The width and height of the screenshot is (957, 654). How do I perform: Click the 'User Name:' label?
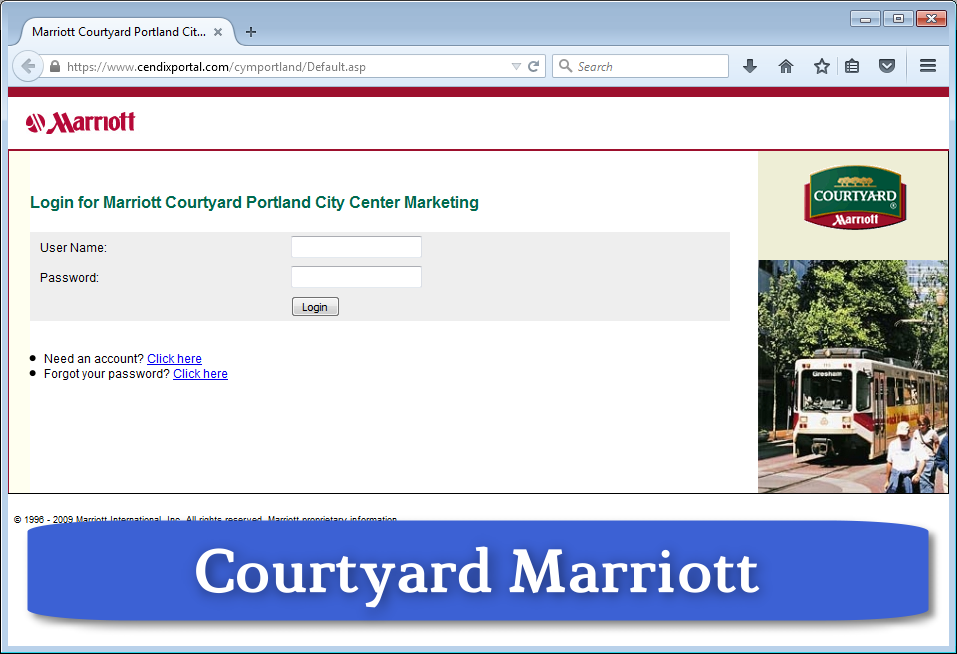73,248
